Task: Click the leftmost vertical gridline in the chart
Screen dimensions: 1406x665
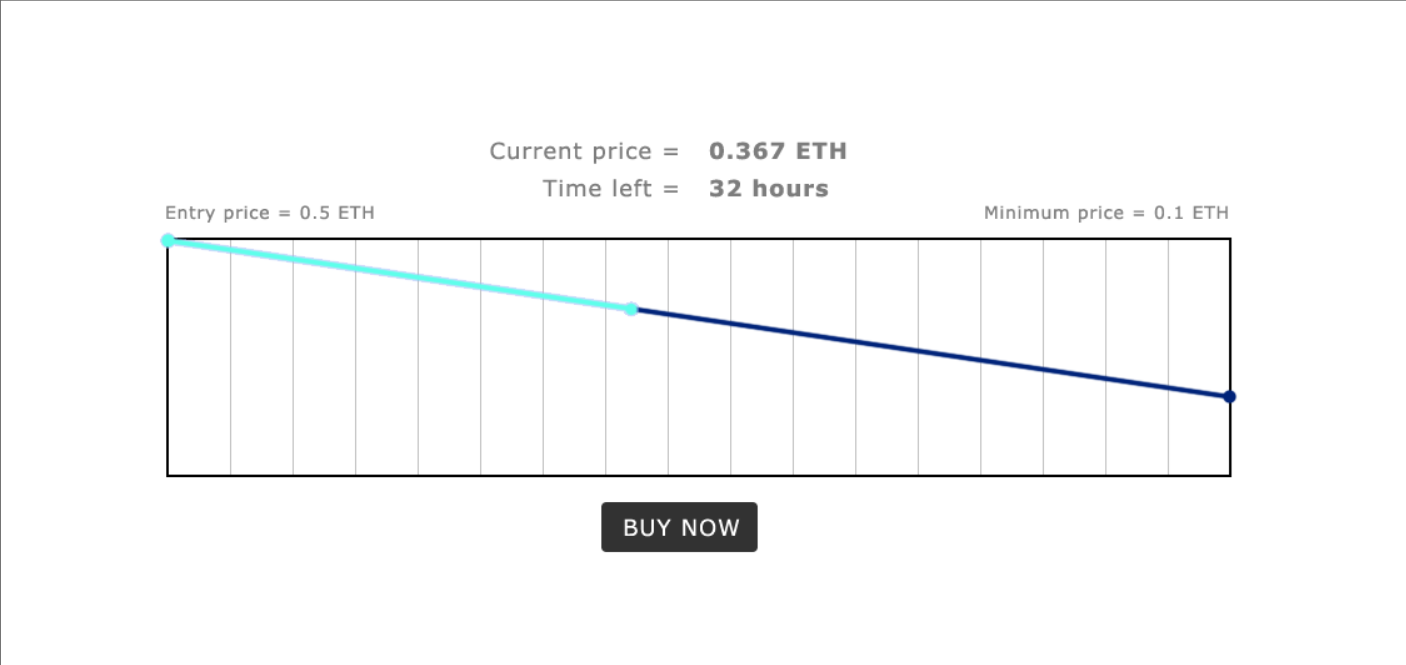Action: (231, 357)
